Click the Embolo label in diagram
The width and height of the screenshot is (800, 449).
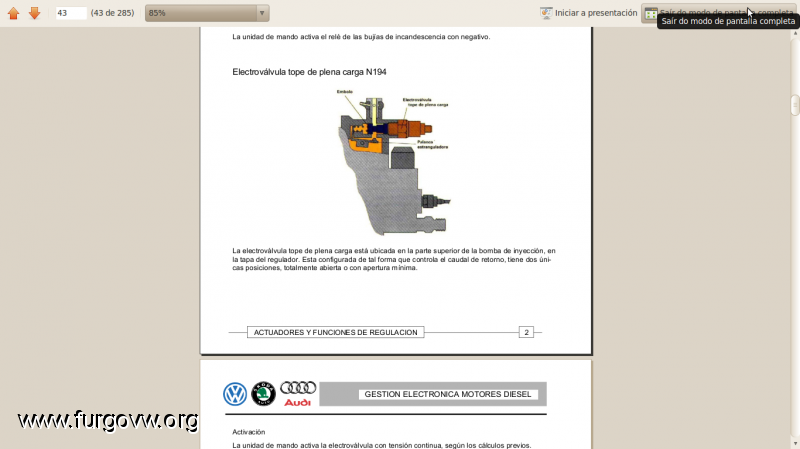[x=344, y=92]
